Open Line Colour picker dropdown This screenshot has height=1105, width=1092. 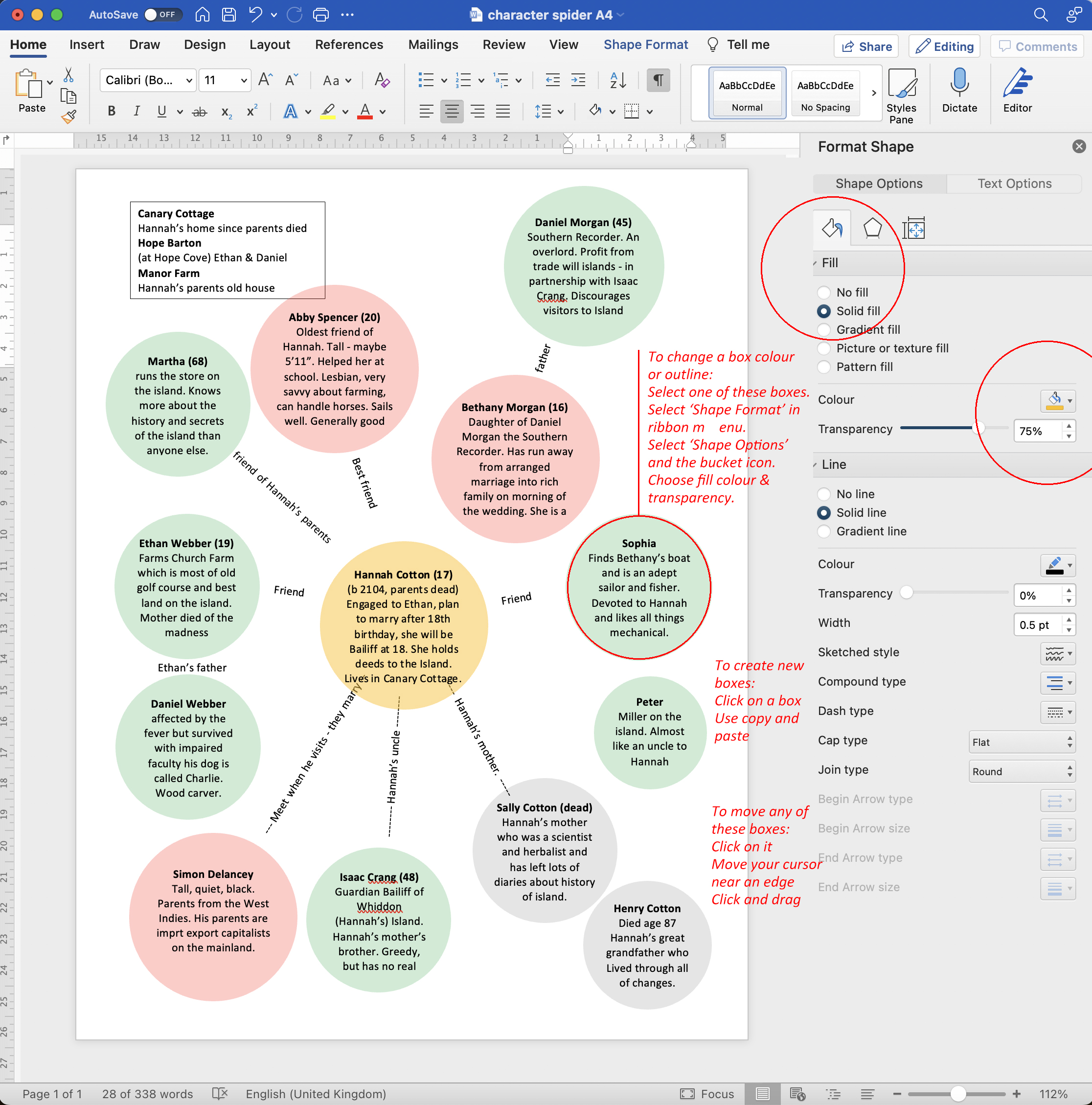pyautogui.click(x=1058, y=565)
